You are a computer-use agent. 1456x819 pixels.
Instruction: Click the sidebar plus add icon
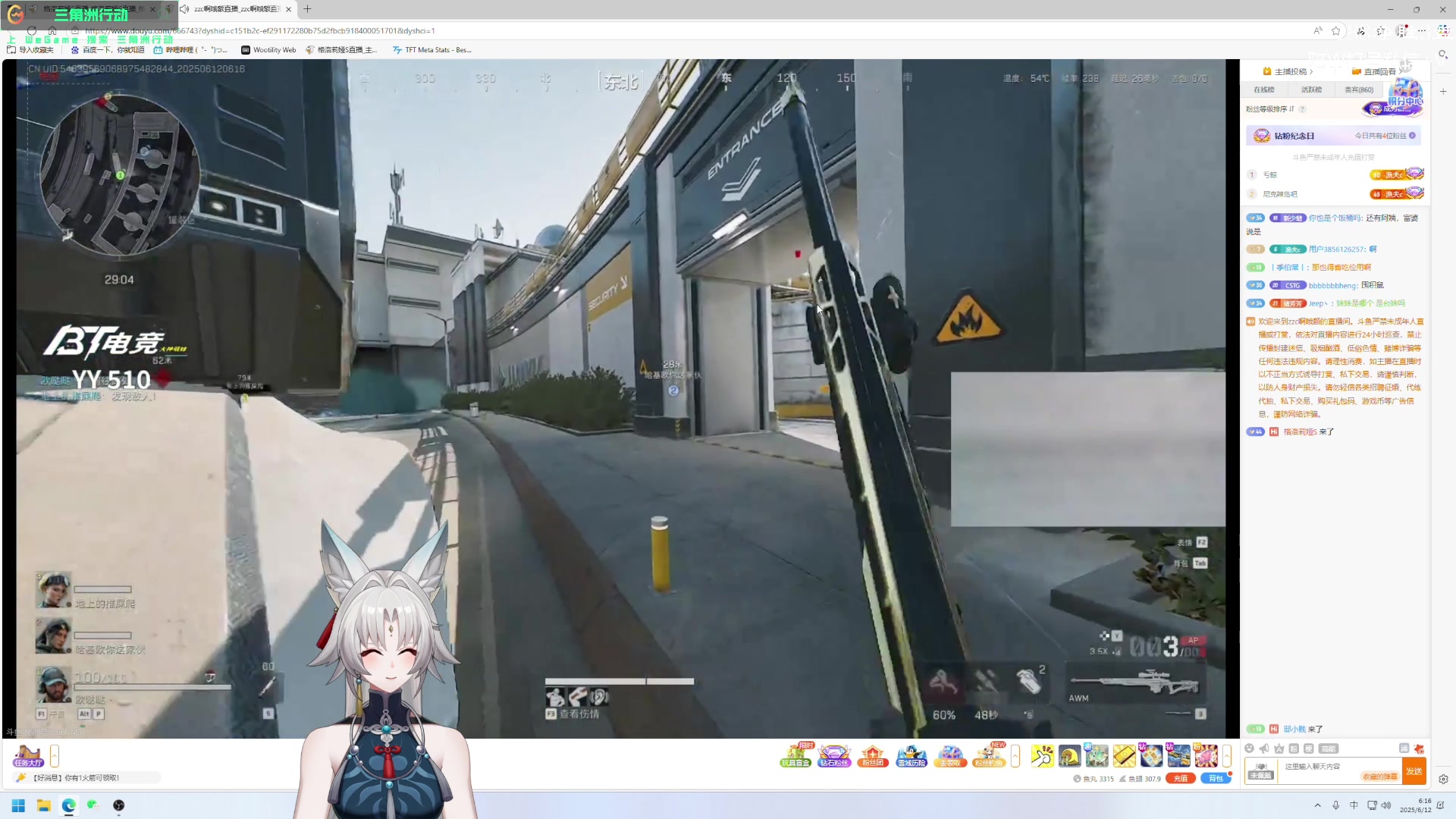point(1443,91)
